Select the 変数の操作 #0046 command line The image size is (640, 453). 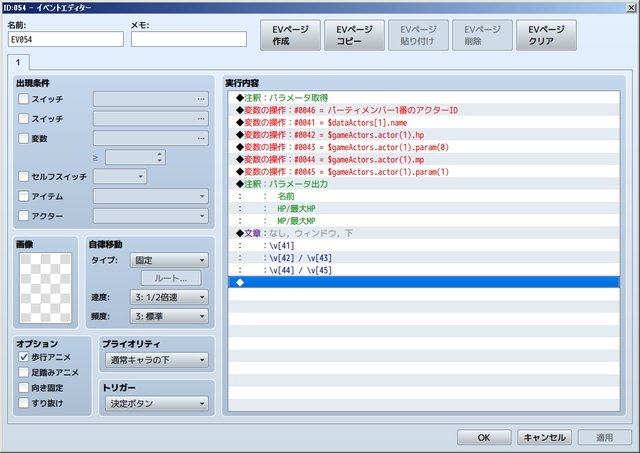(424, 110)
